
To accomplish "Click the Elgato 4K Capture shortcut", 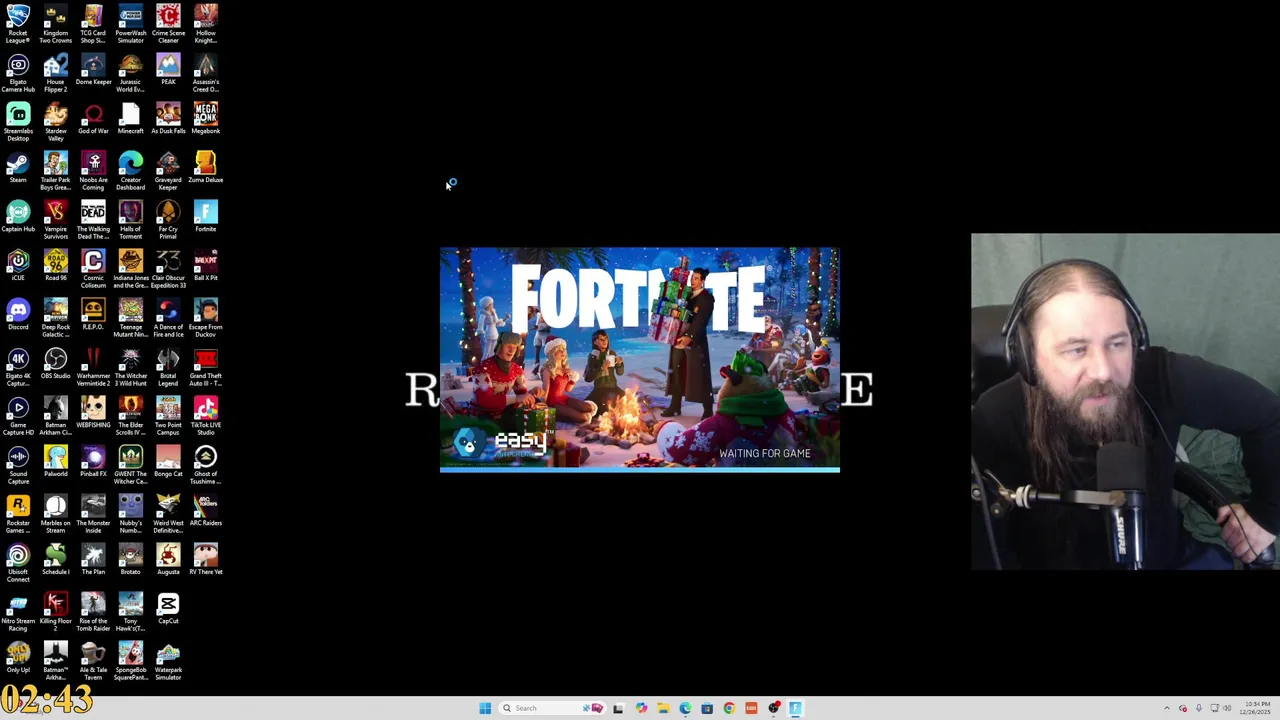I will click(x=18, y=367).
